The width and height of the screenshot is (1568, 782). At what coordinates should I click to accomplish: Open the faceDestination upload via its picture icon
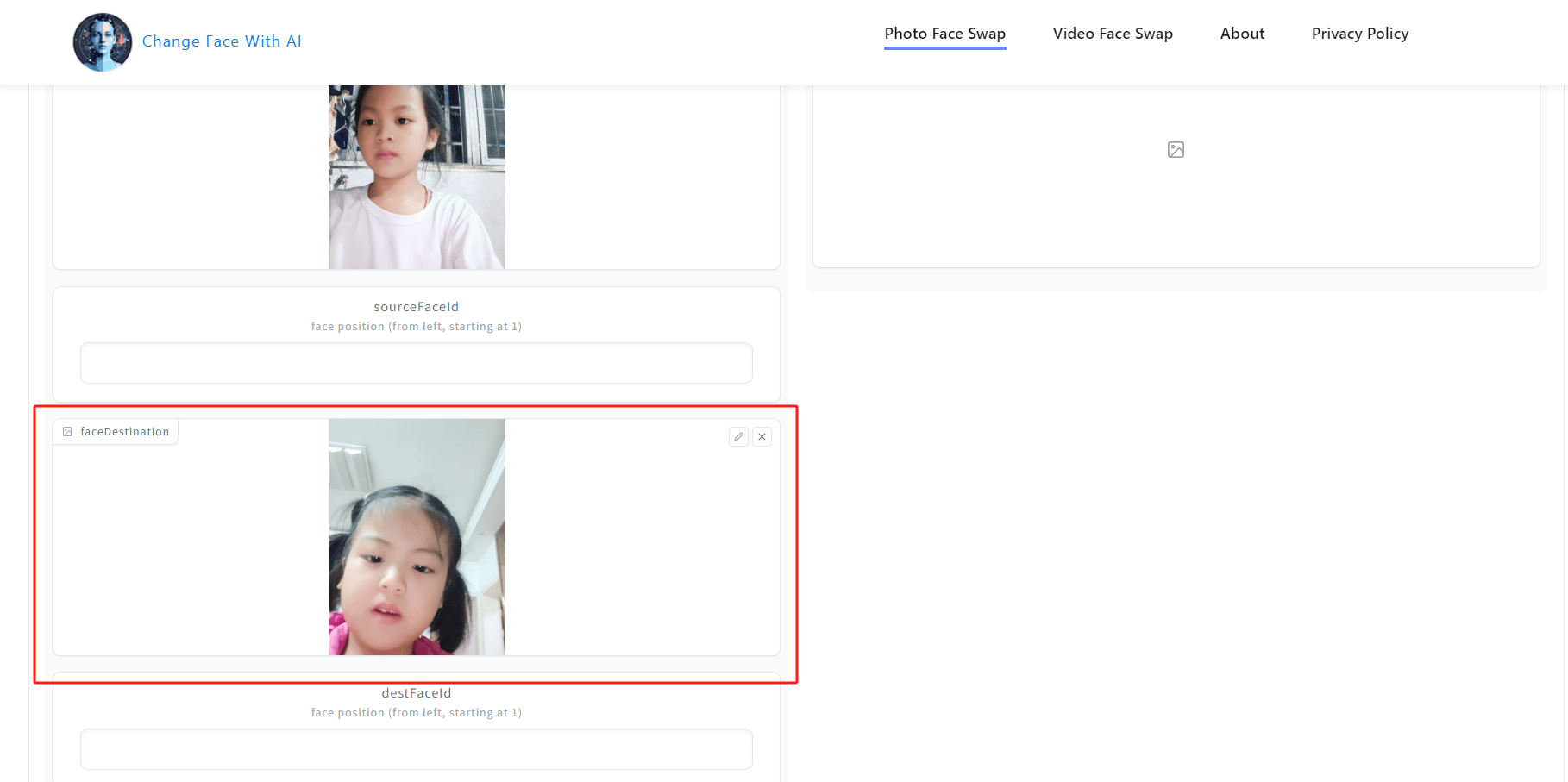pos(67,431)
